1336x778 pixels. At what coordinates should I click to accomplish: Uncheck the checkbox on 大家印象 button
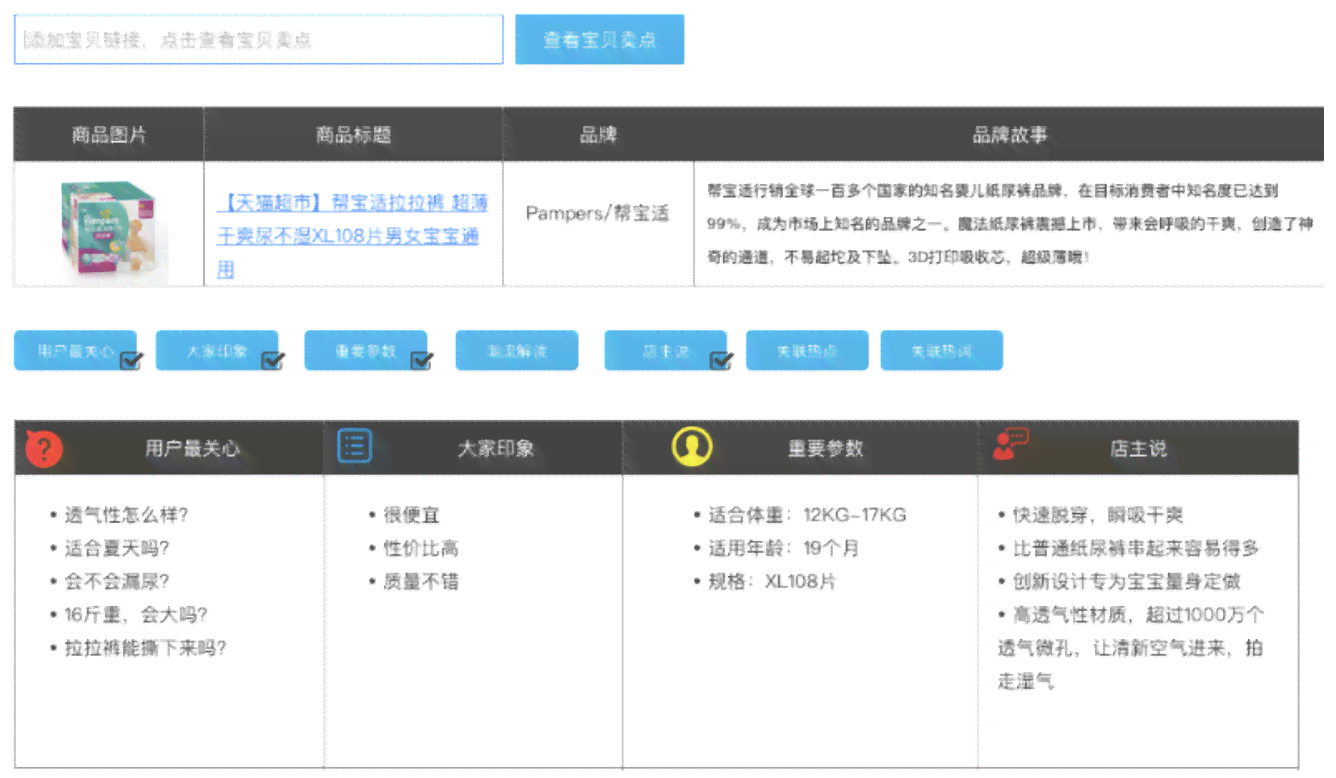(273, 361)
